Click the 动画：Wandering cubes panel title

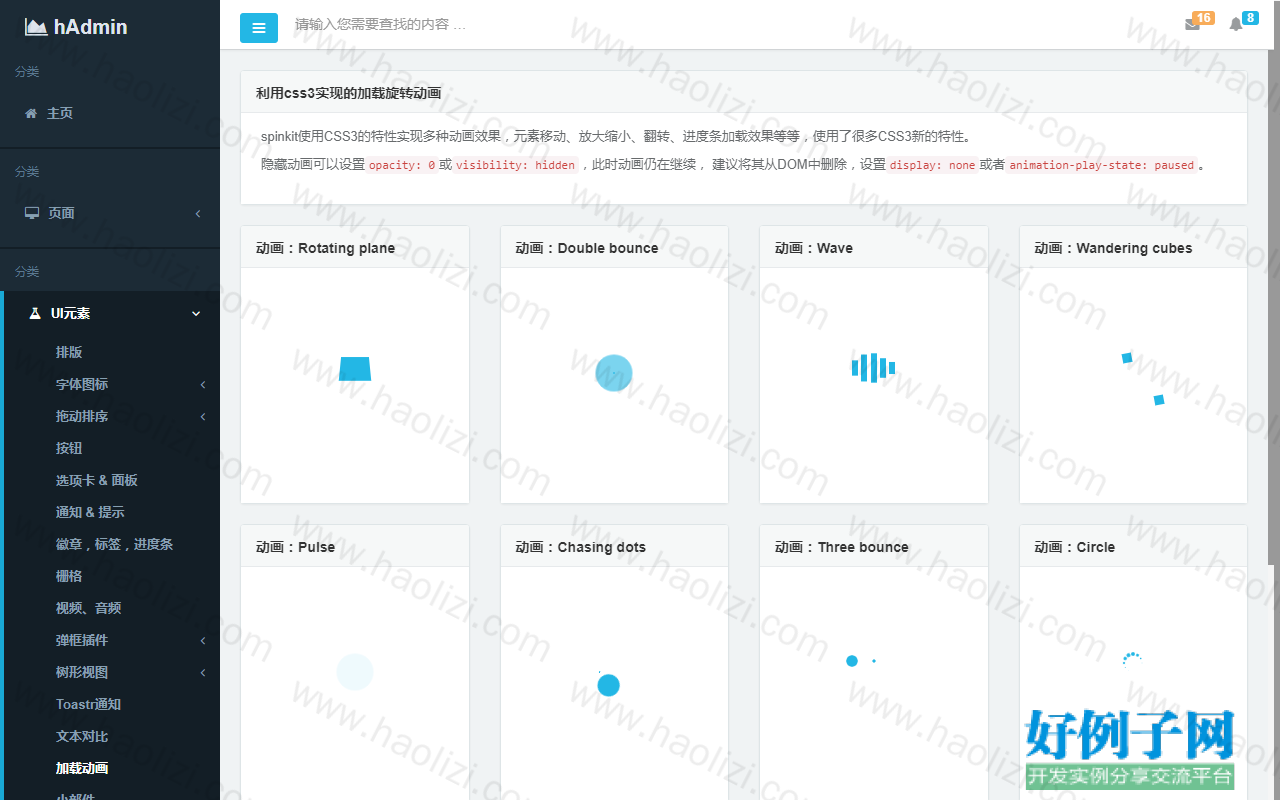pyautogui.click(x=1113, y=248)
